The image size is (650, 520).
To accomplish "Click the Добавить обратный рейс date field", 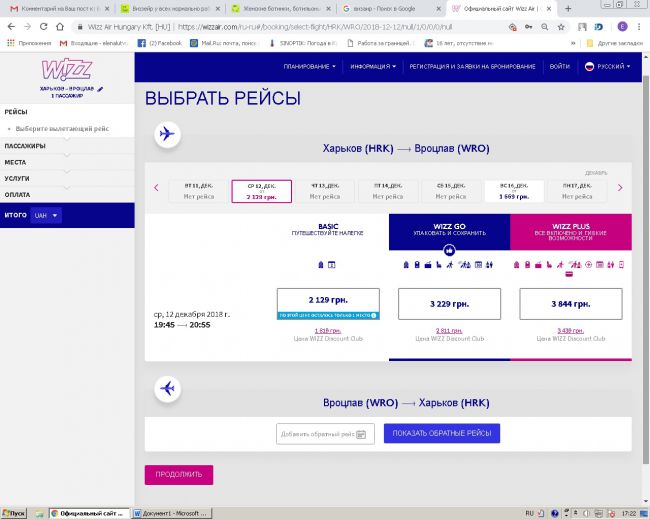I will tap(317, 433).
